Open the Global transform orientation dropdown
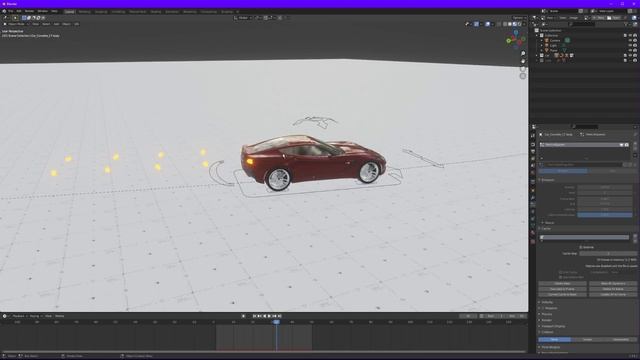The height and width of the screenshot is (360, 640). [243, 18]
